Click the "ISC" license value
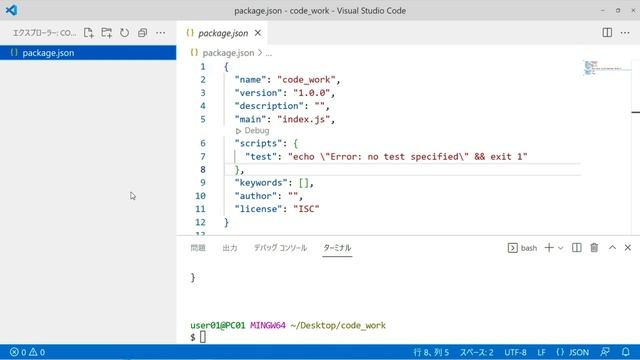Image resolution: width=640 pixels, height=360 pixels. point(306,209)
